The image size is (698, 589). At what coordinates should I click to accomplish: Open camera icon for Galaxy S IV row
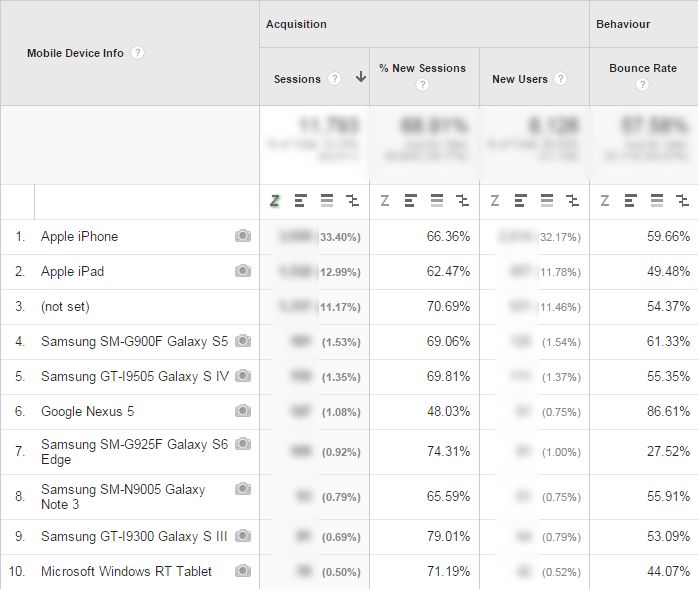[243, 376]
